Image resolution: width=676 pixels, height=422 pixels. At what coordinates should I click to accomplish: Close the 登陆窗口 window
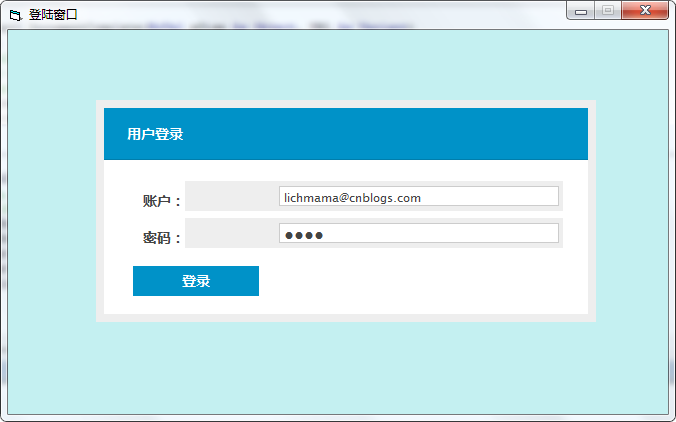(x=645, y=10)
